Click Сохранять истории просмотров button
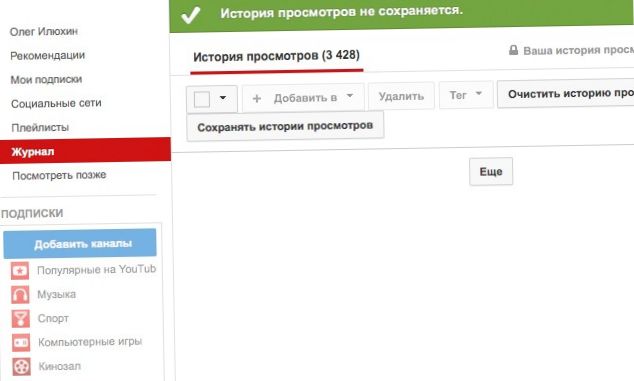634x381 pixels. point(285,126)
